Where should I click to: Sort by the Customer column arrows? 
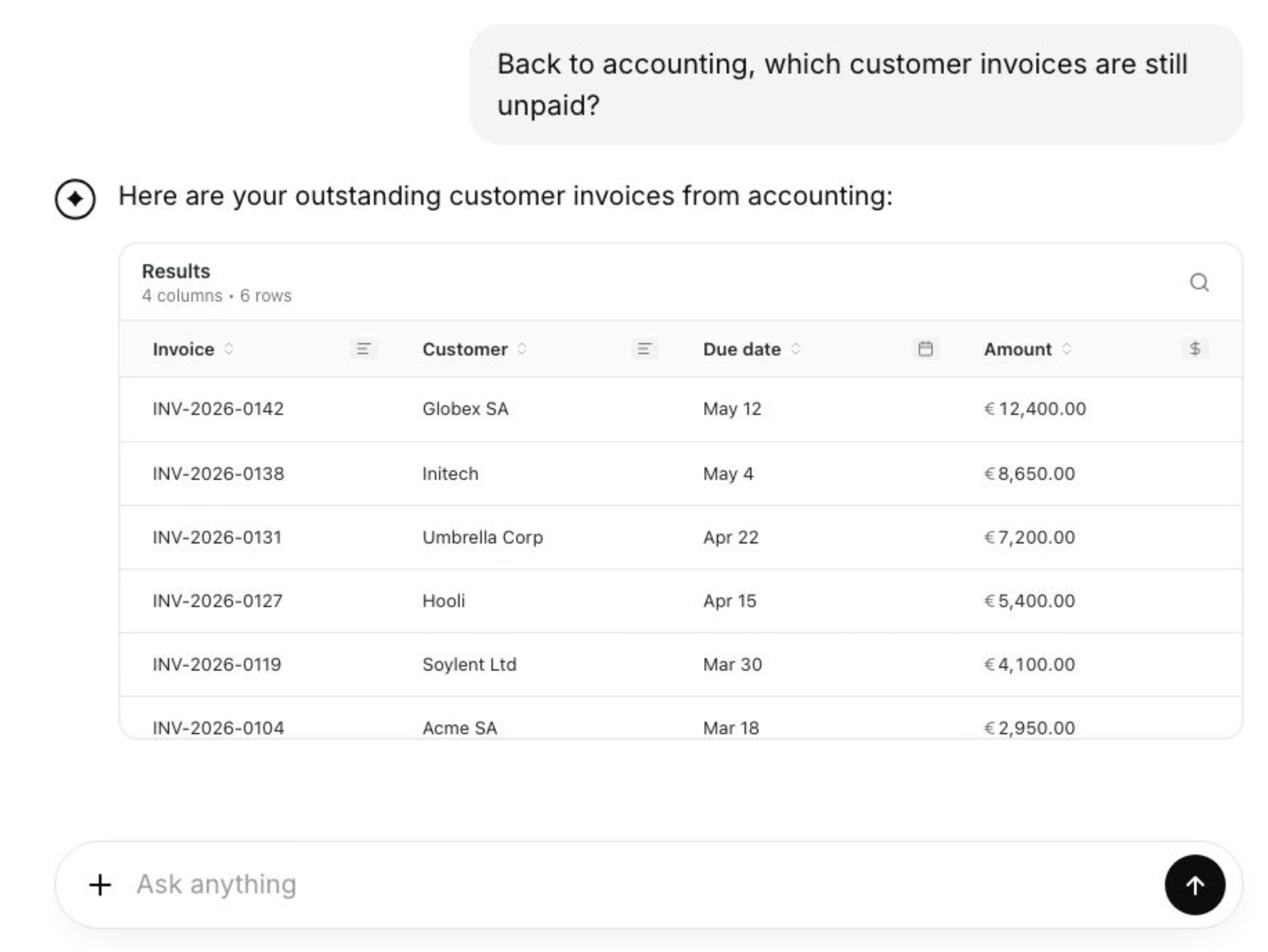[x=521, y=348]
